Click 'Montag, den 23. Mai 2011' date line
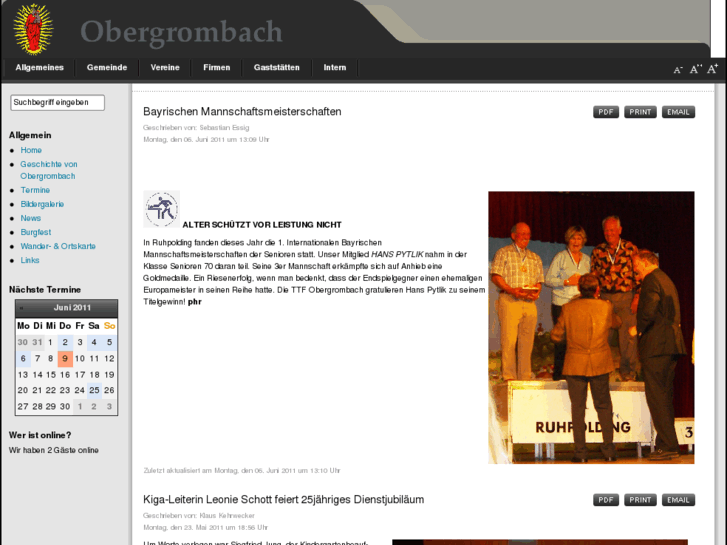The height and width of the screenshot is (545, 727). [x=206, y=528]
